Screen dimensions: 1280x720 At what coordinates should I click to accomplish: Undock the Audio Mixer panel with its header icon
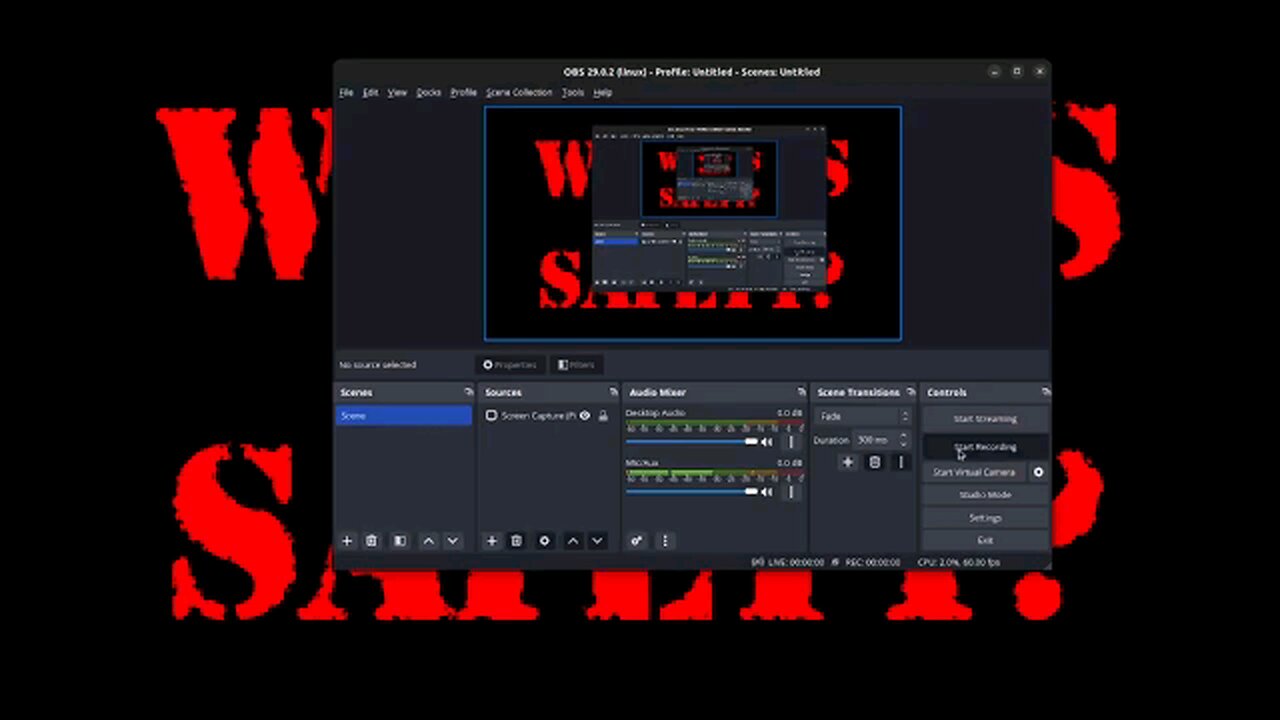[x=801, y=392]
